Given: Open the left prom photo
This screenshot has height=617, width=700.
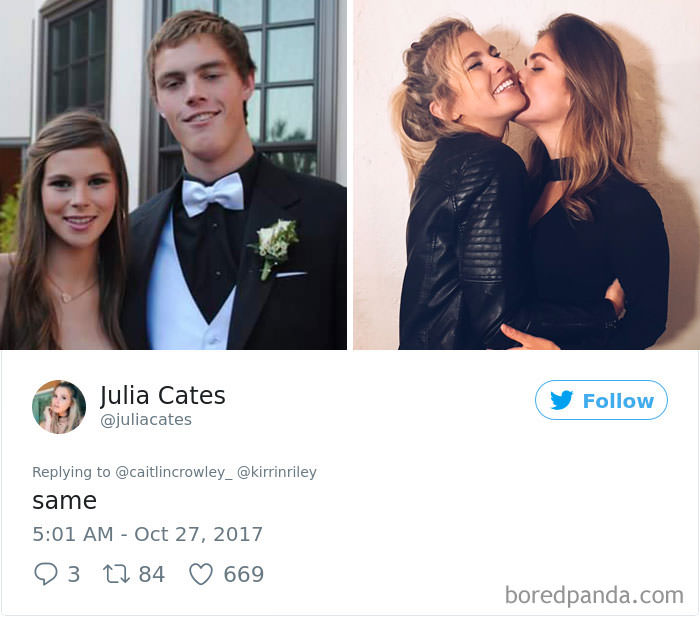Looking at the screenshot, I should coord(173,175).
